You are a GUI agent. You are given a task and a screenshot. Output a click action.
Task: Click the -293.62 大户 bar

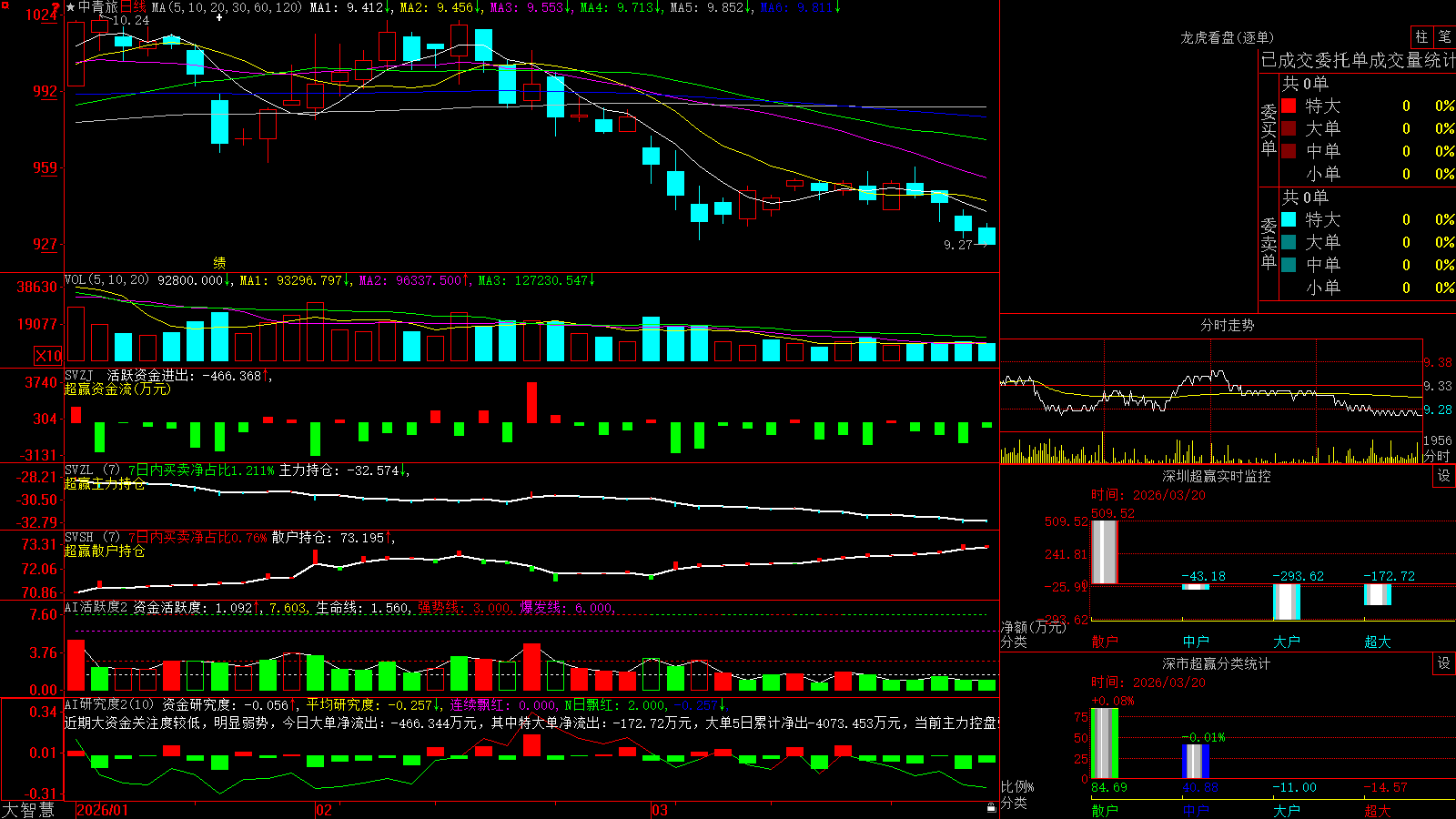(1287, 602)
